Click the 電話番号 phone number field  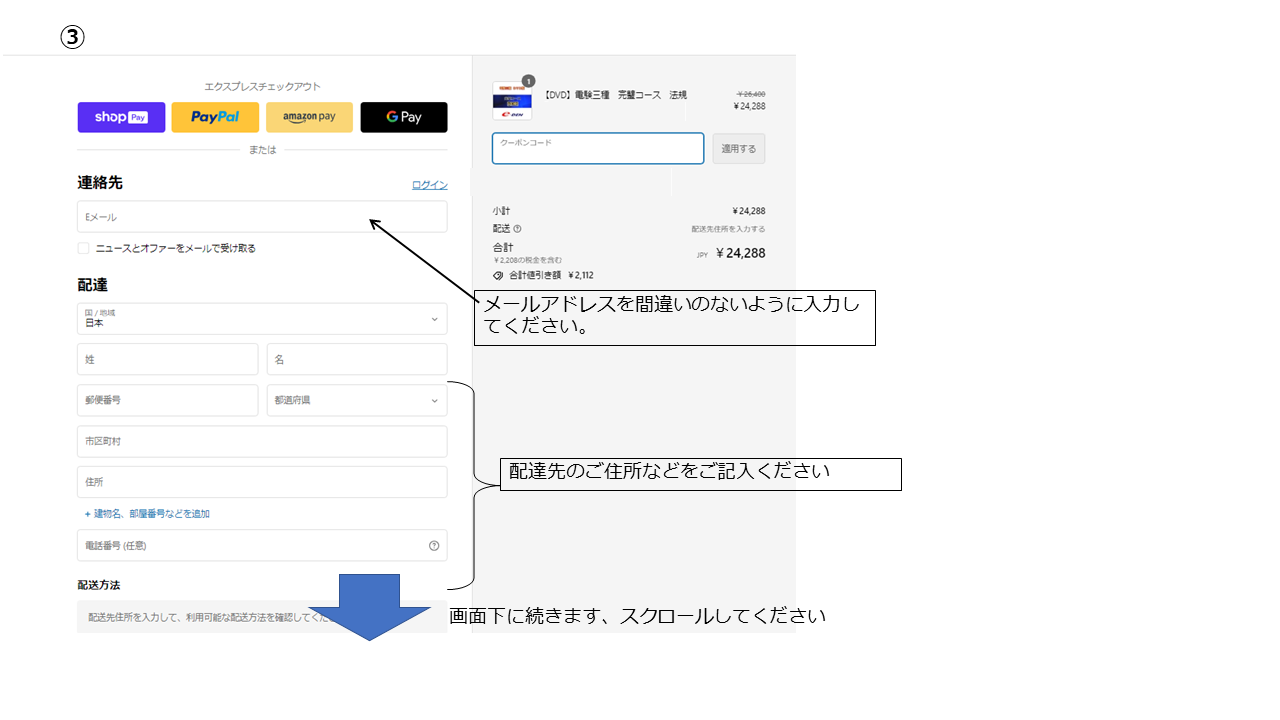[x=250, y=546]
